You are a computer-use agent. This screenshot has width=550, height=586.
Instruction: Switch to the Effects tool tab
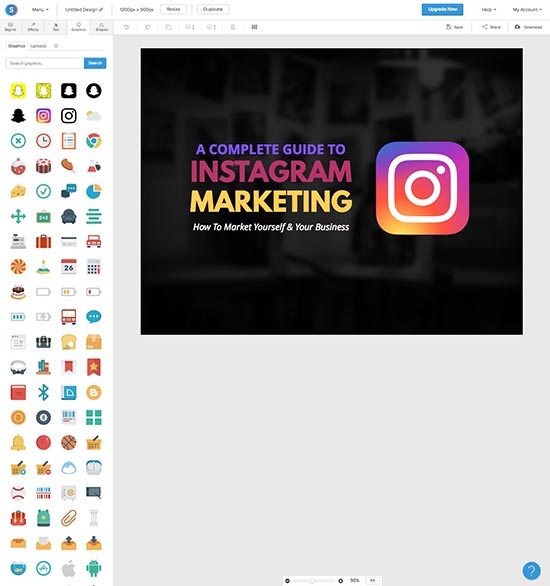[x=33, y=27]
